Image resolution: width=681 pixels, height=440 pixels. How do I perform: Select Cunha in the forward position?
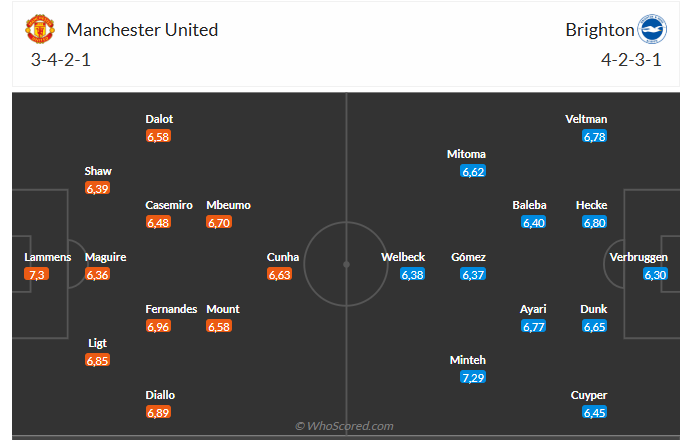[283, 257]
